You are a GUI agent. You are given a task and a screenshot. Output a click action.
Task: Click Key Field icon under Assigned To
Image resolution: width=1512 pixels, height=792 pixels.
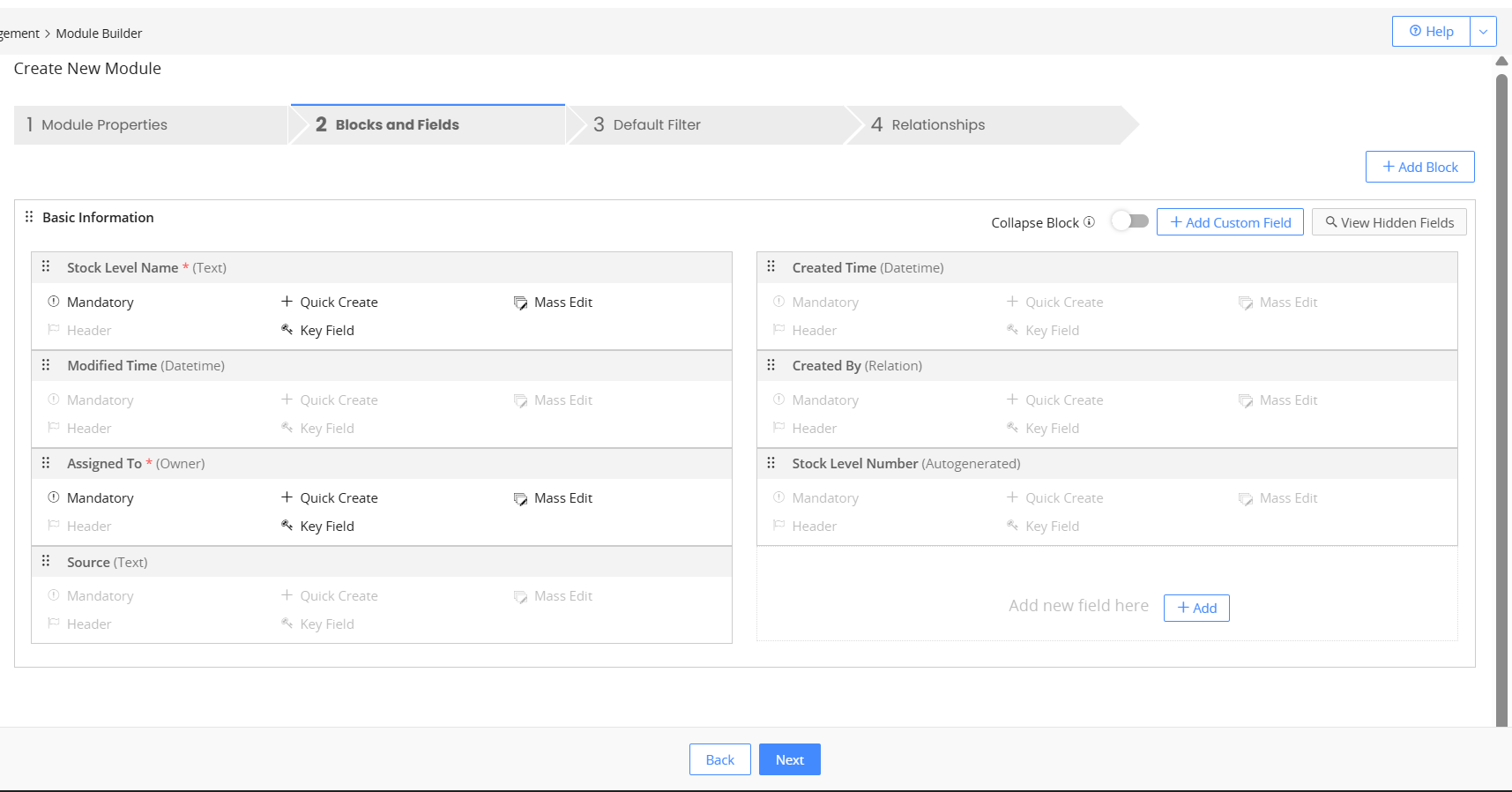pyautogui.click(x=287, y=526)
